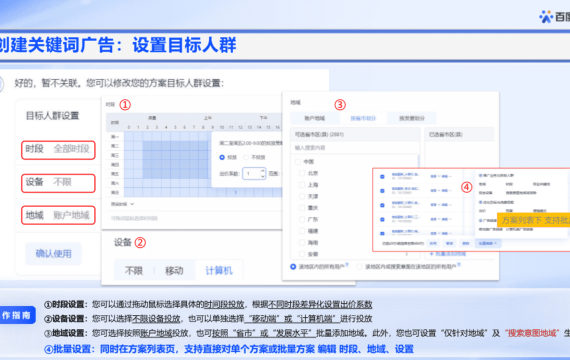Select the 不限 device tab
Viewport: 570px width, 360px height.
134,271
